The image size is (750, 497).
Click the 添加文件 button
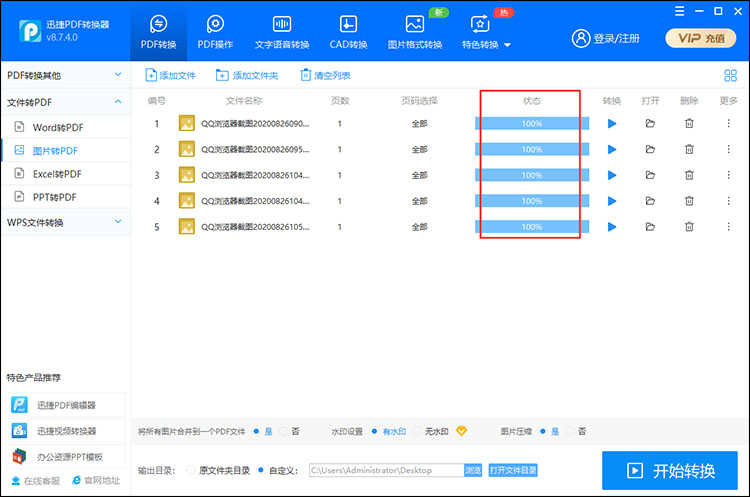170,76
